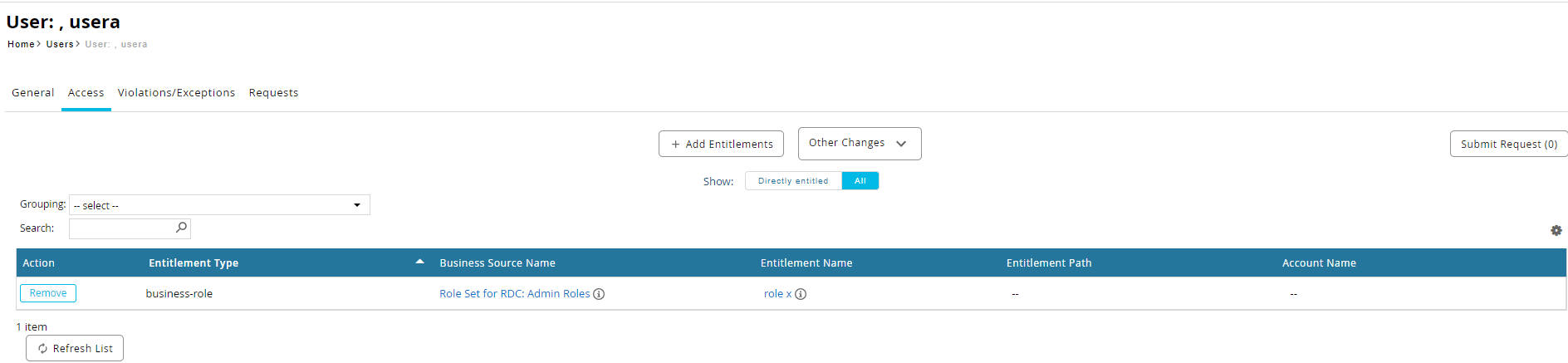Go to the Requests tab
This screenshot has width=1568, height=363.
click(273, 93)
